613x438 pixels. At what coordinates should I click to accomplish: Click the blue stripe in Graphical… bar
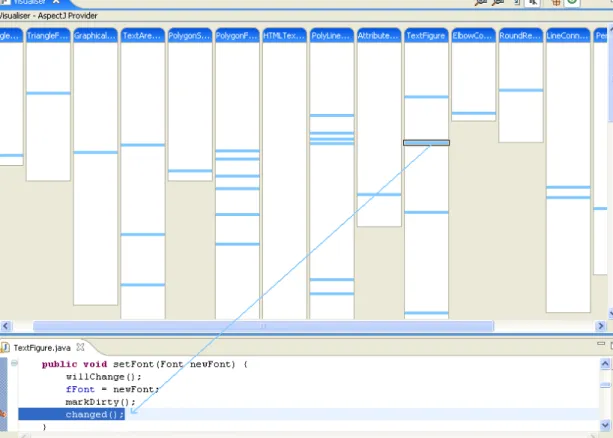[95, 152]
